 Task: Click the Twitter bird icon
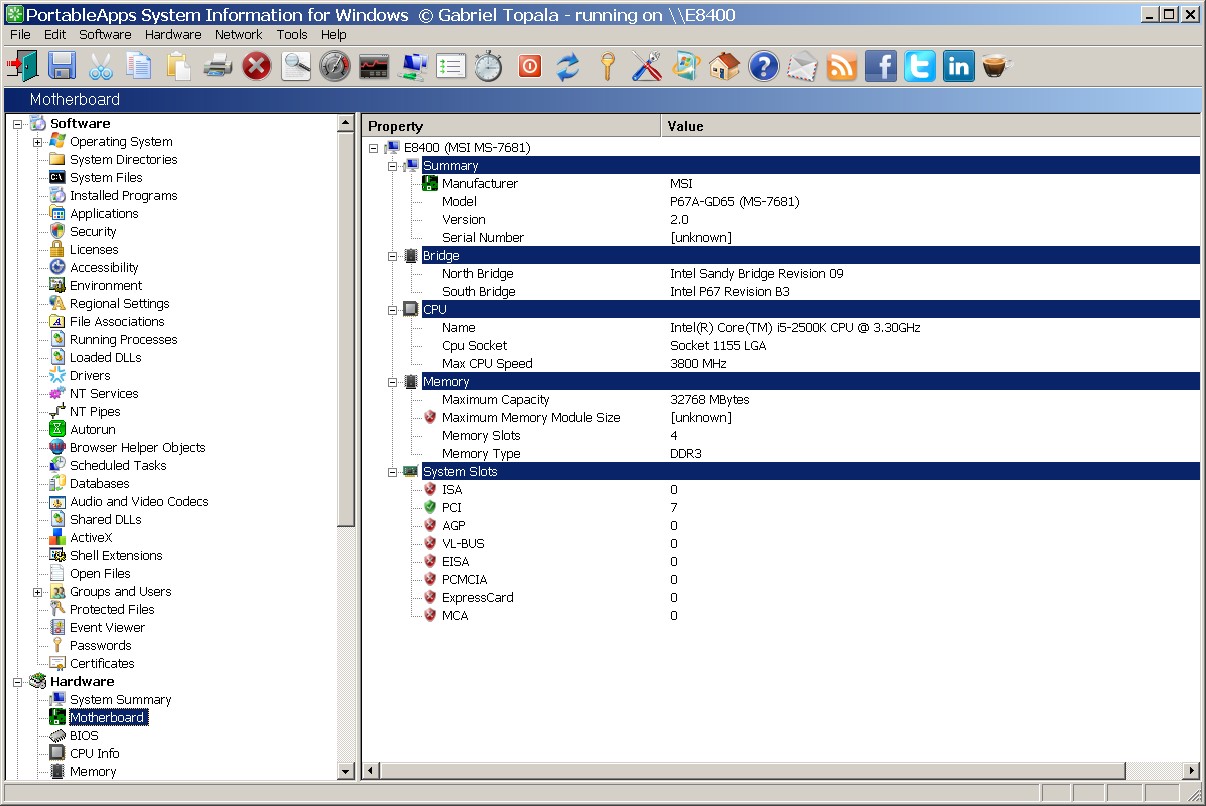point(920,66)
